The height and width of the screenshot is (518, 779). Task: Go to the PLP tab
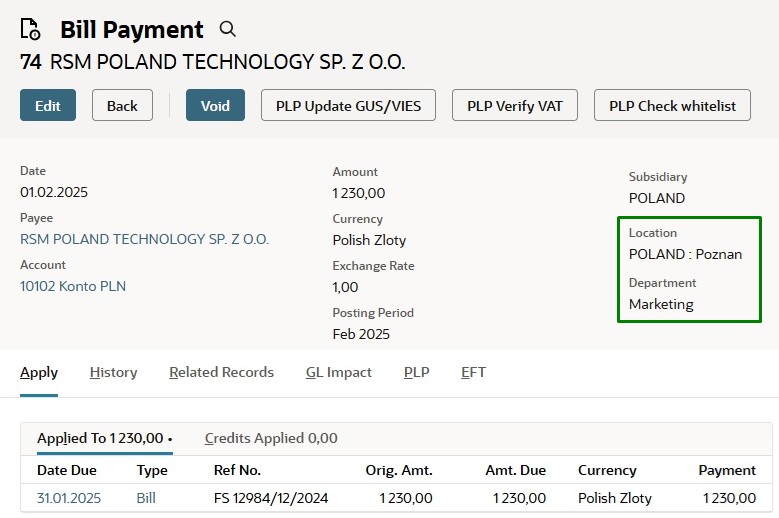coord(416,372)
